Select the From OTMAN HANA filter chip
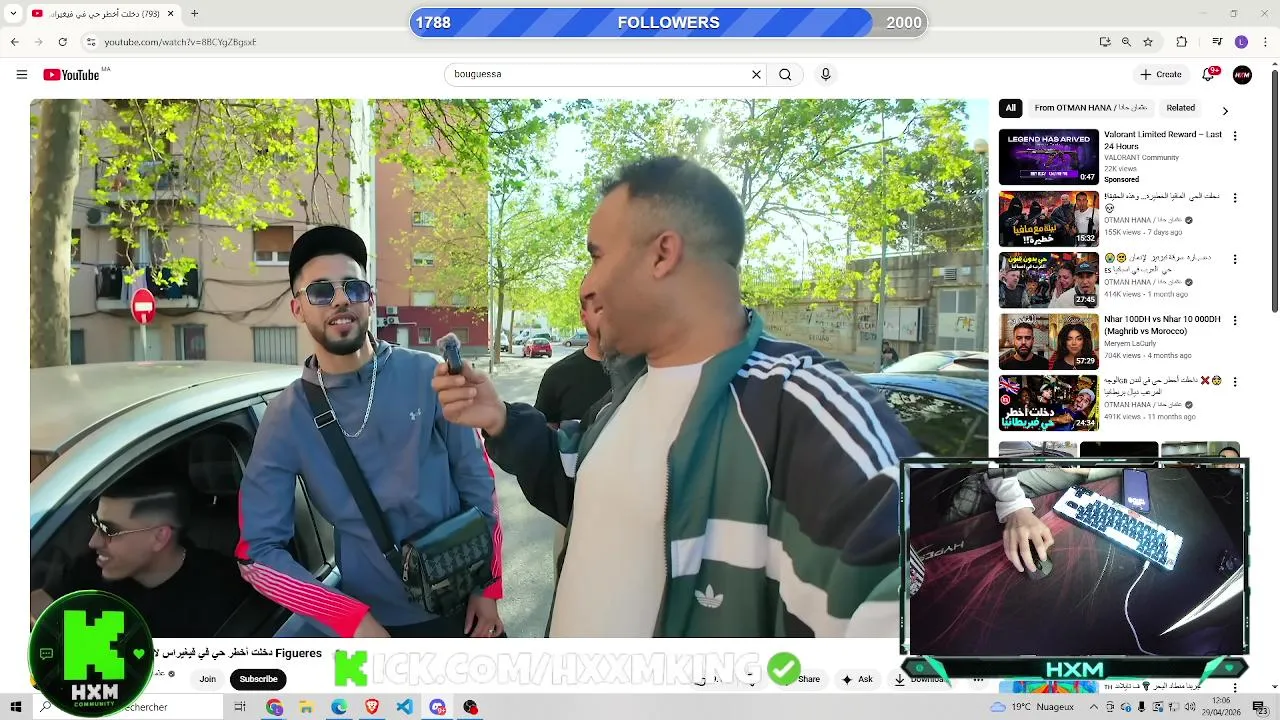This screenshot has height=720, width=1280. pyautogui.click(x=1090, y=108)
